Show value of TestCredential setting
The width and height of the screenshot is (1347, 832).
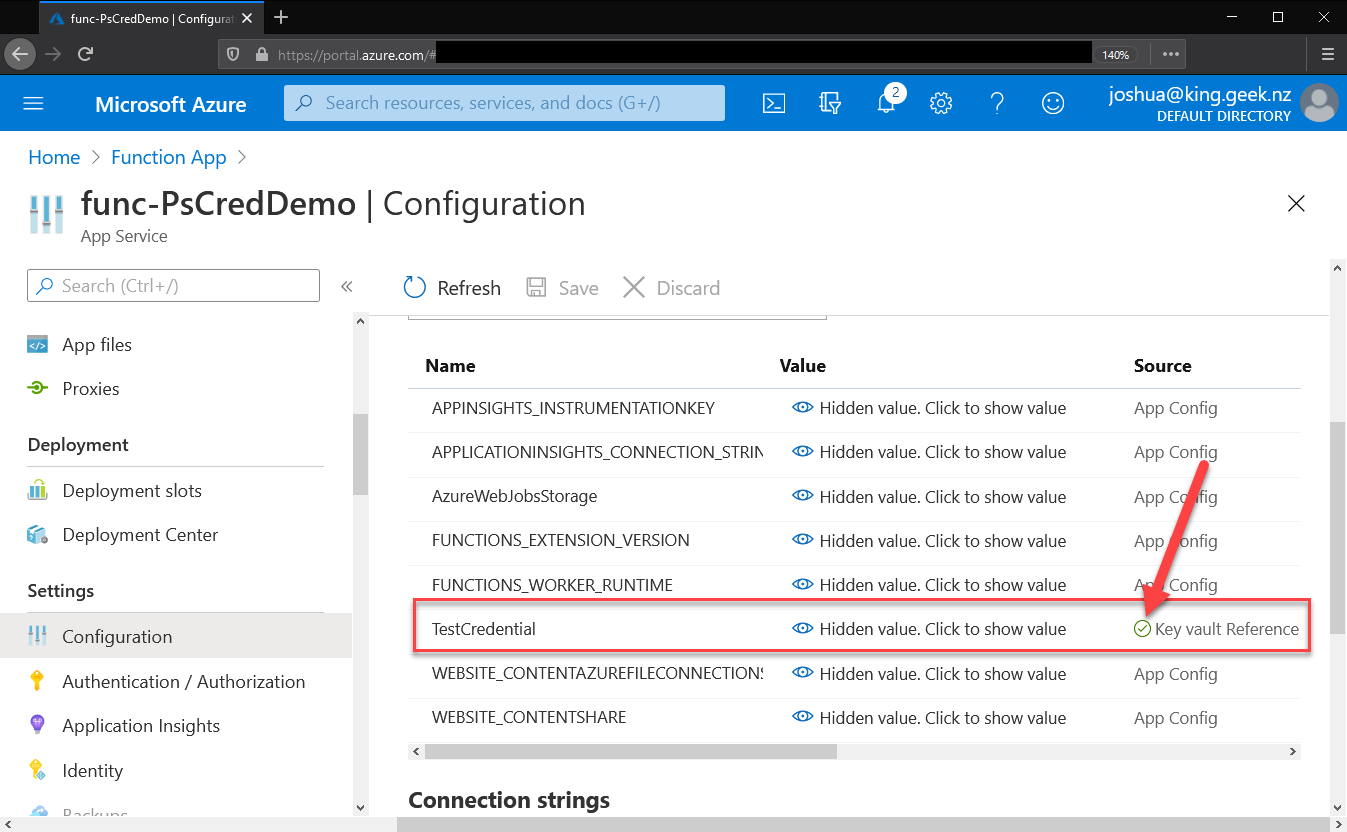[x=929, y=629]
